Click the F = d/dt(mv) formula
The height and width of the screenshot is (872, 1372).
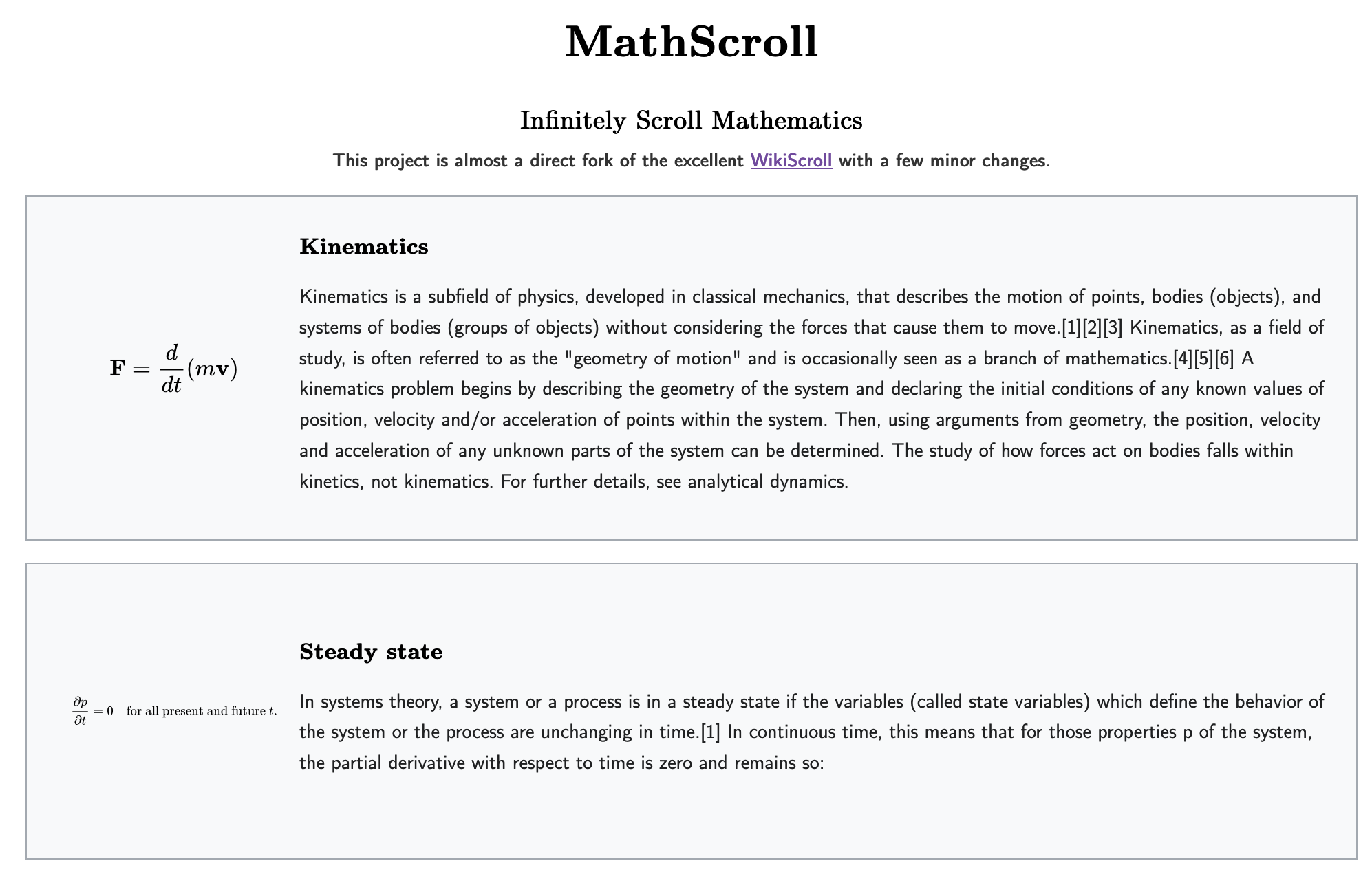pos(173,369)
